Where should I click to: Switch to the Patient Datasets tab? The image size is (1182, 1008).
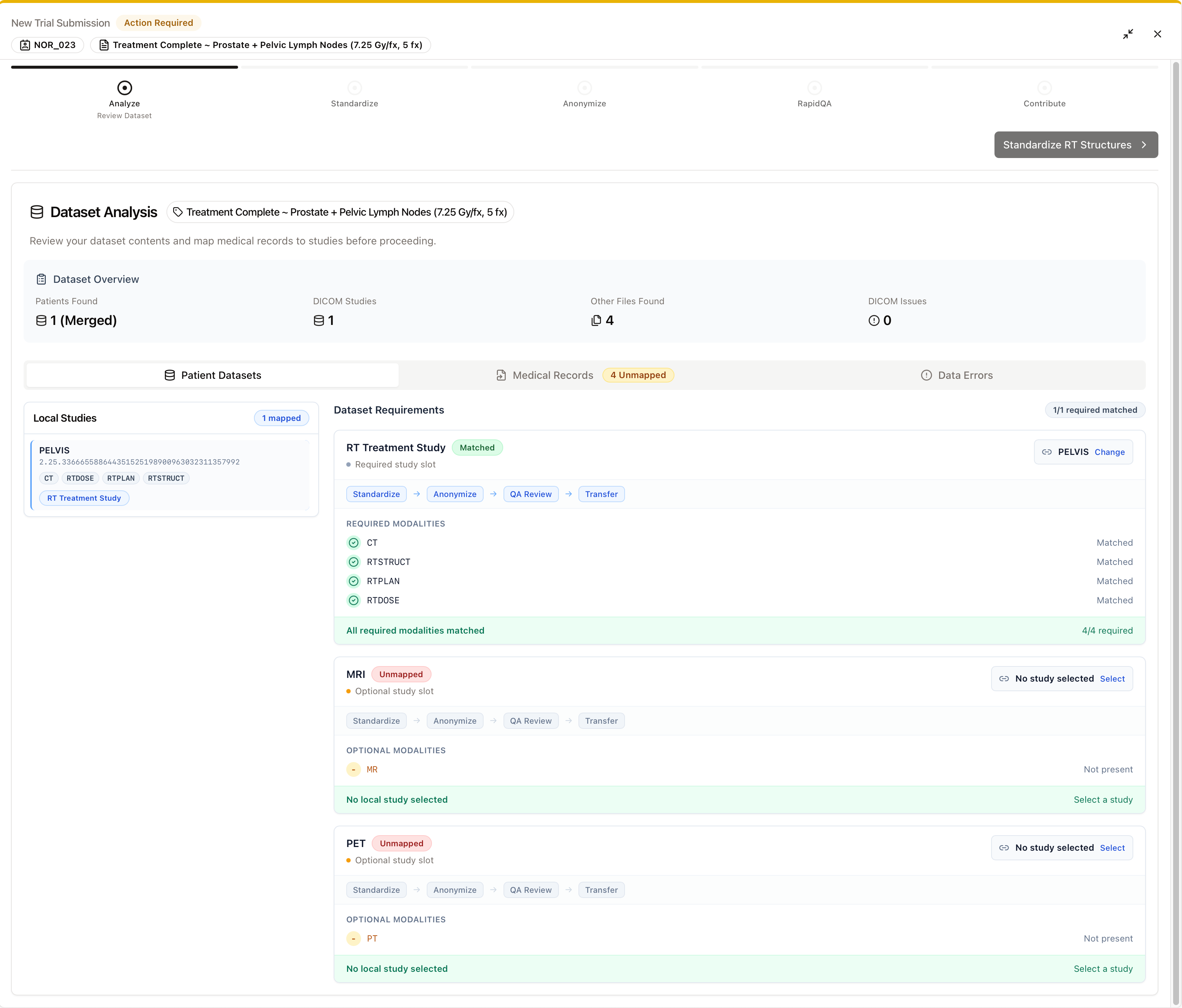213,376
